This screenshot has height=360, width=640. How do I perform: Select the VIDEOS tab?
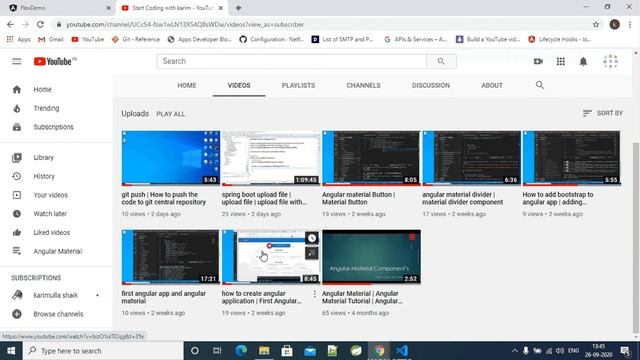(x=239, y=85)
